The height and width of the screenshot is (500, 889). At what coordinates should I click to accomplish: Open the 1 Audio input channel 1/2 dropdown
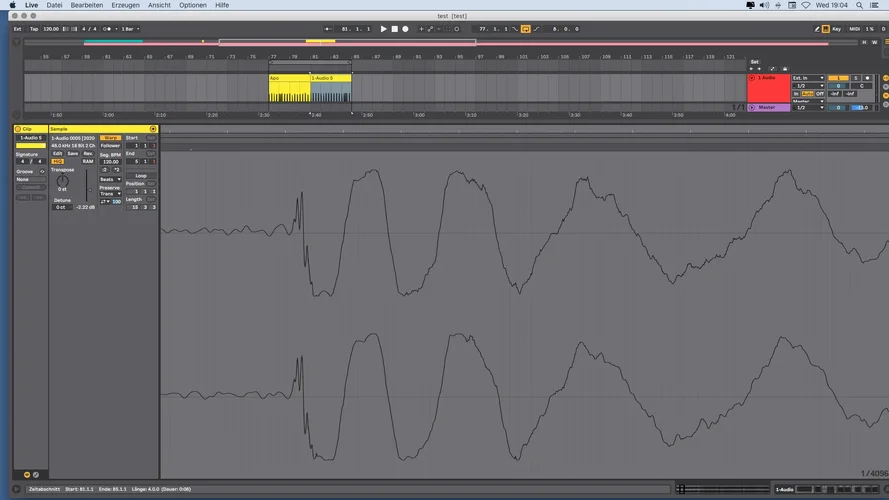coord(808,86)
